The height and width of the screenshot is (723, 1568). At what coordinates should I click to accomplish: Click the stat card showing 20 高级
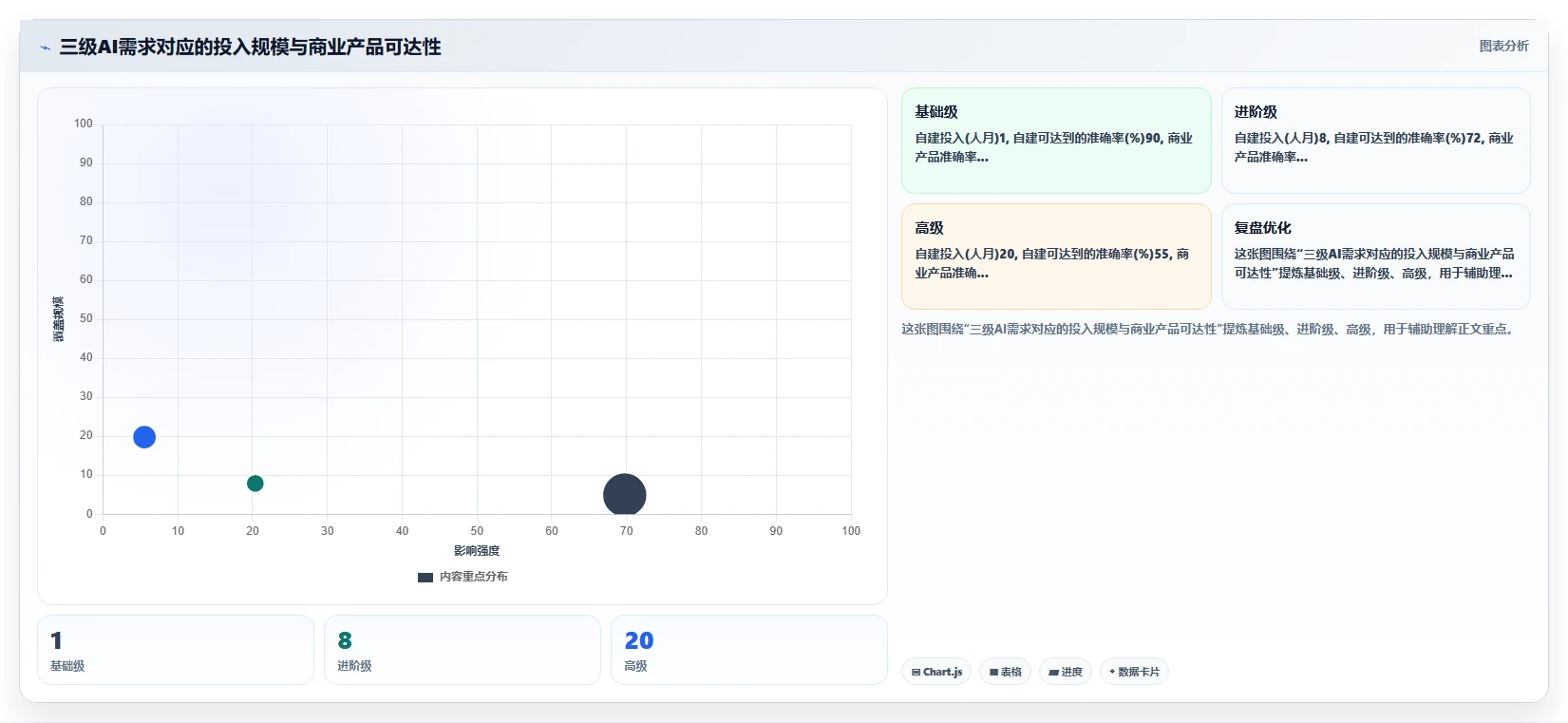(749, 650)
